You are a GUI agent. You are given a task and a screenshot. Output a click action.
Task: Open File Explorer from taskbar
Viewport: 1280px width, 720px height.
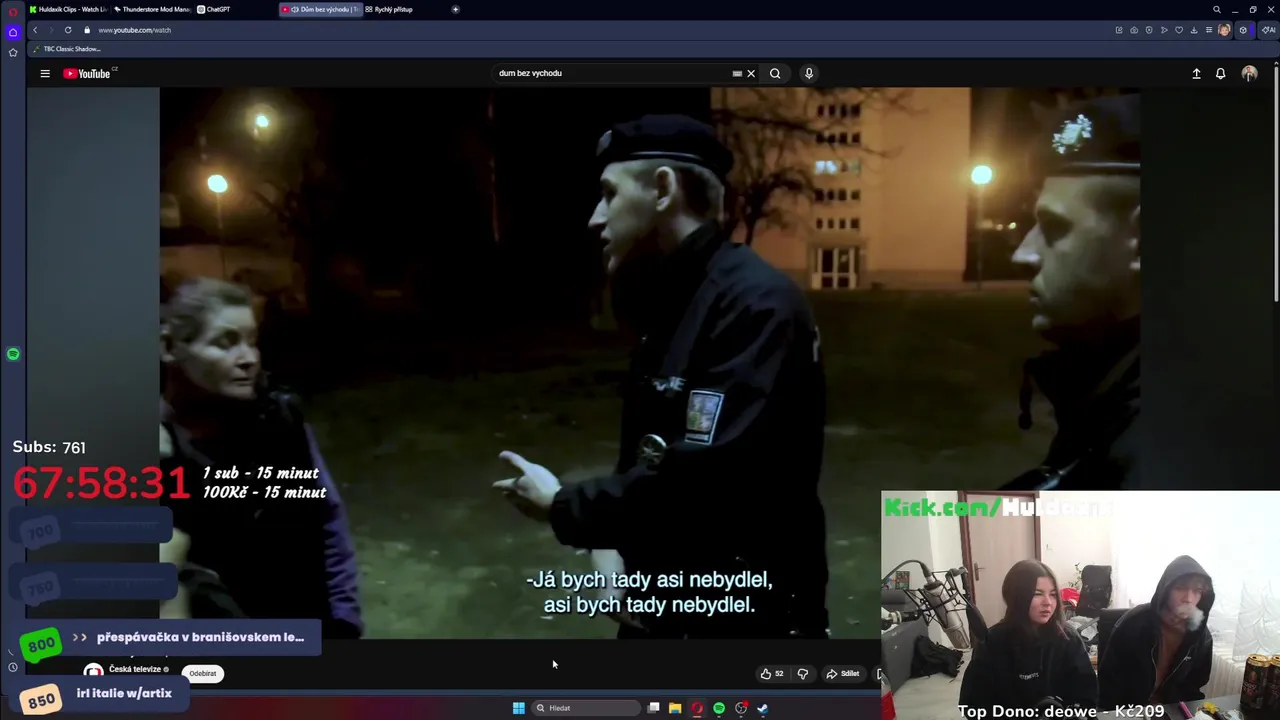point(675,708)
